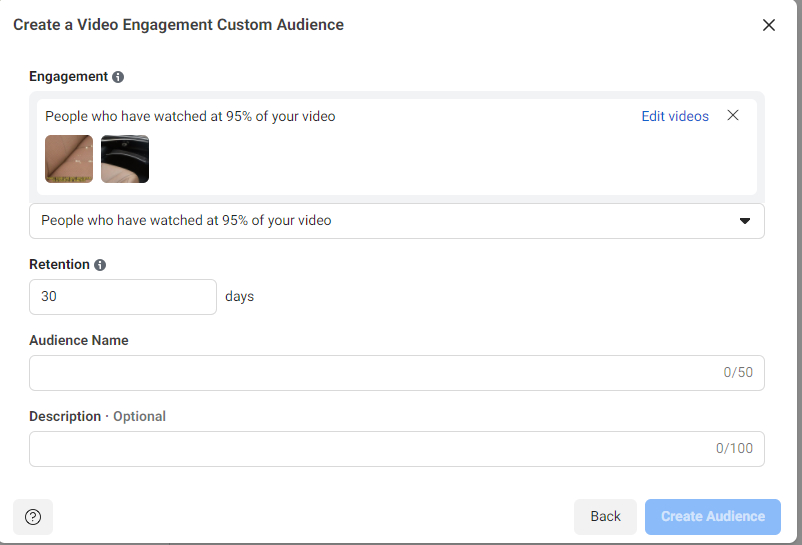This screenshot has height=545, width=802.
Task: Click into the Audience Name text field
Action: pyautogui.click(x=370, y=373)
